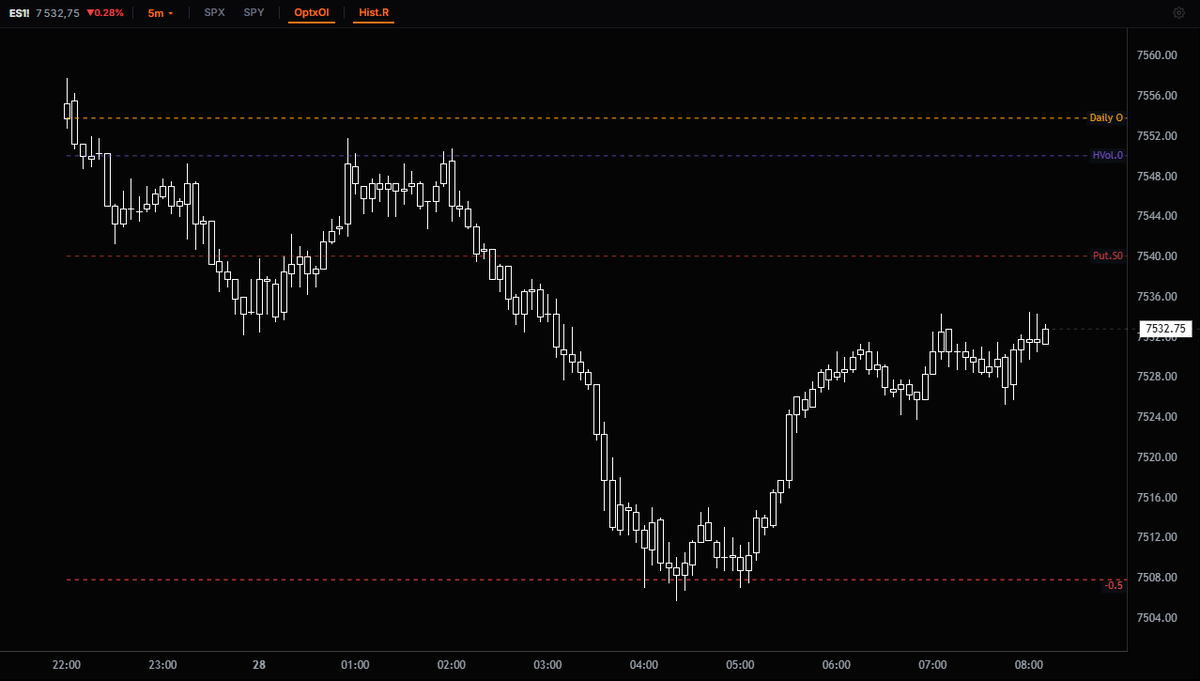Switch to the SPY symbol

pyautogui.click(x=254, y=13)
